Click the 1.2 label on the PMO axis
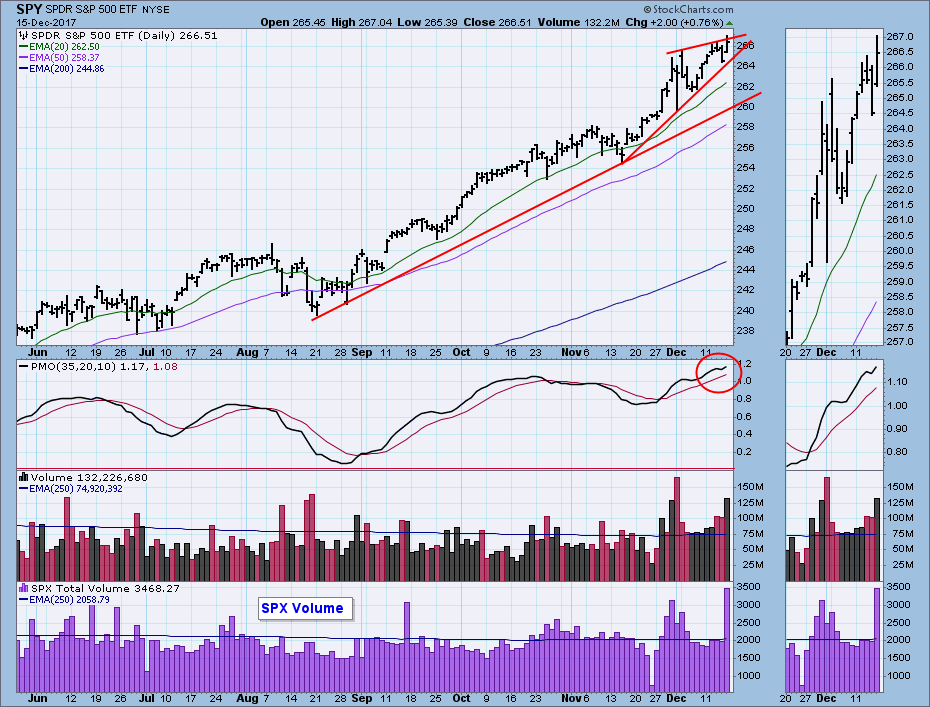This screenshot has height=707, width=930. (744, 364)
